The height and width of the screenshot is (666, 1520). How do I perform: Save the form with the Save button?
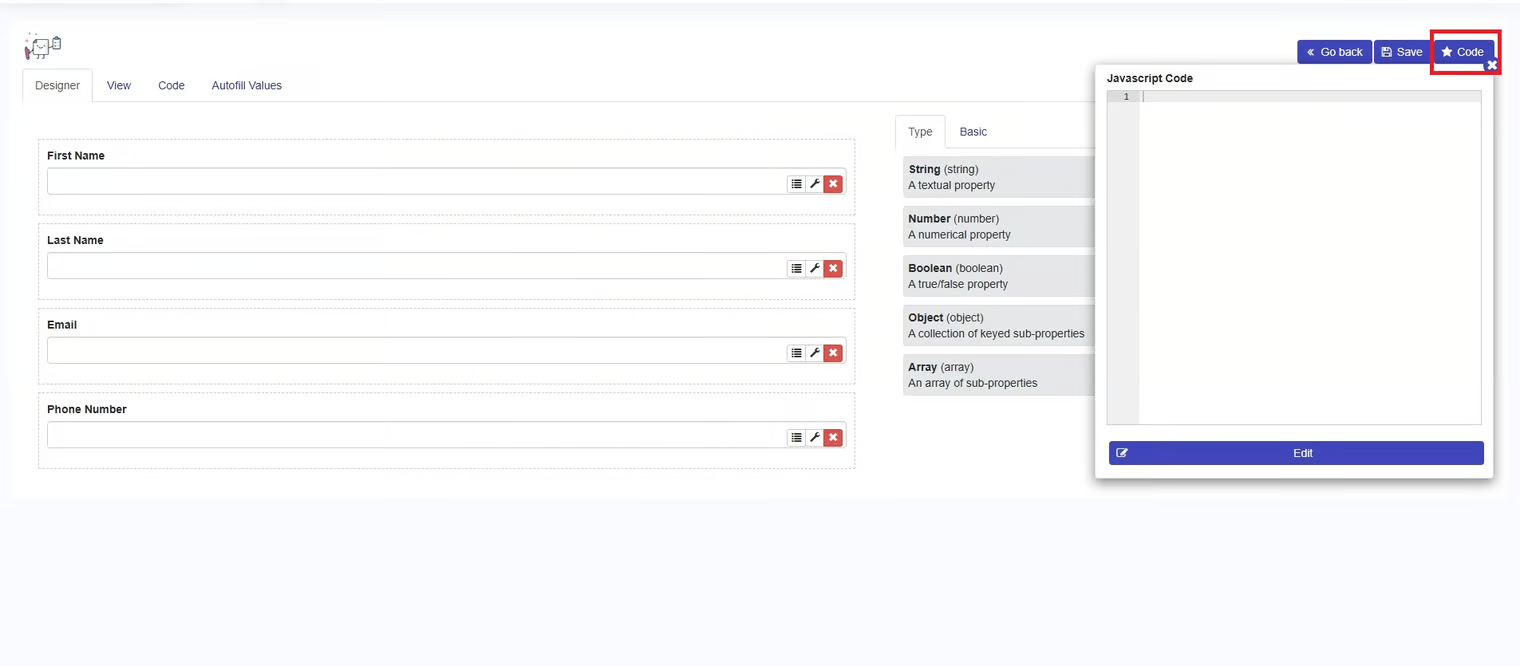tap(1401, 52)
